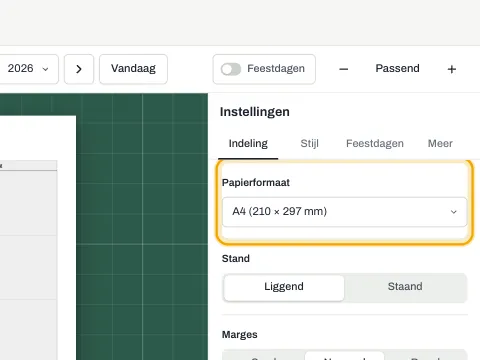Select Liggend orientation

[284, 287]
